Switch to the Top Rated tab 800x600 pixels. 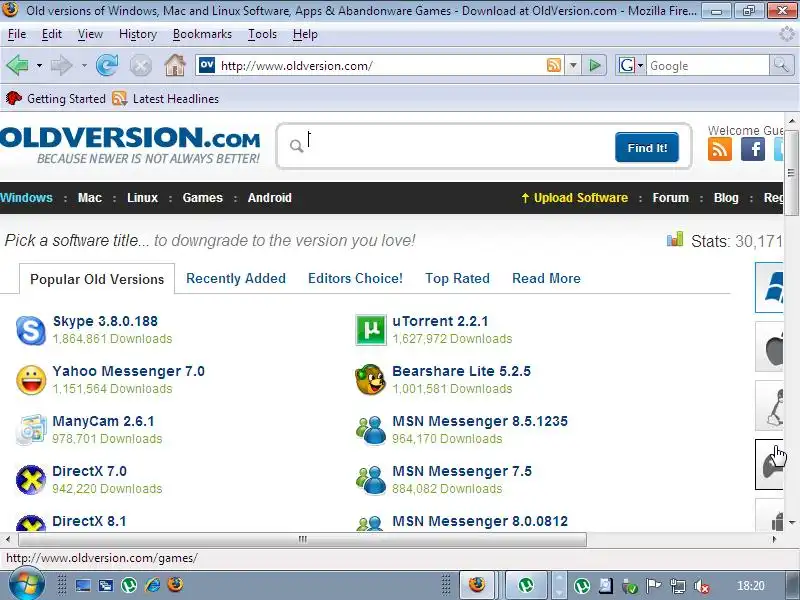coord(457,278)
